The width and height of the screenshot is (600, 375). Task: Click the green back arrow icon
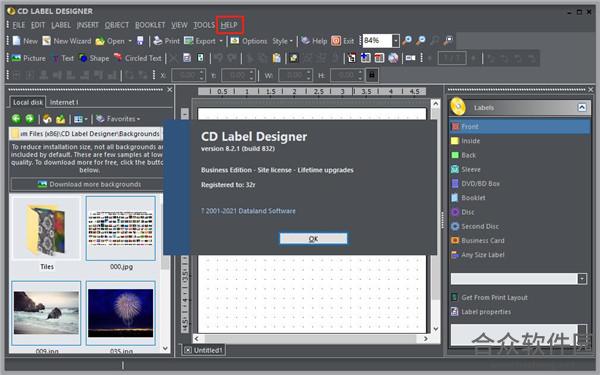tap(16, 119)
